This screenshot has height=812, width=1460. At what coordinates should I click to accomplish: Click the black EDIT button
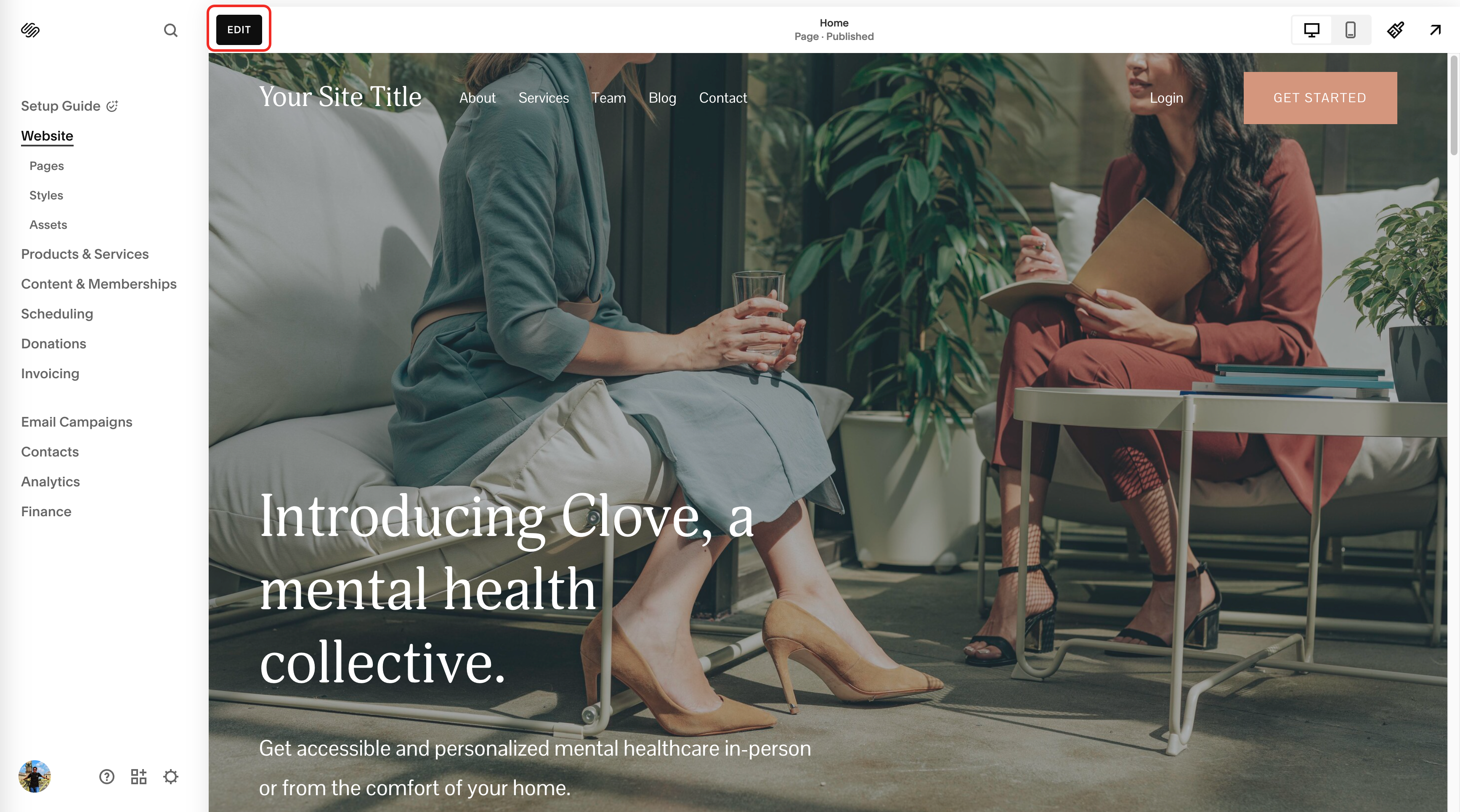pyautogui.click(x=239, y=30)
